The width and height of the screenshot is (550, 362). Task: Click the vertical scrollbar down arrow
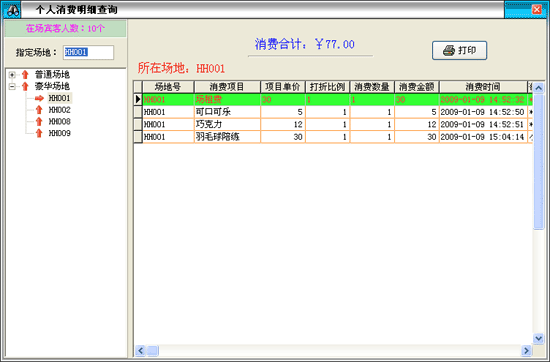(x=538, y=338)
